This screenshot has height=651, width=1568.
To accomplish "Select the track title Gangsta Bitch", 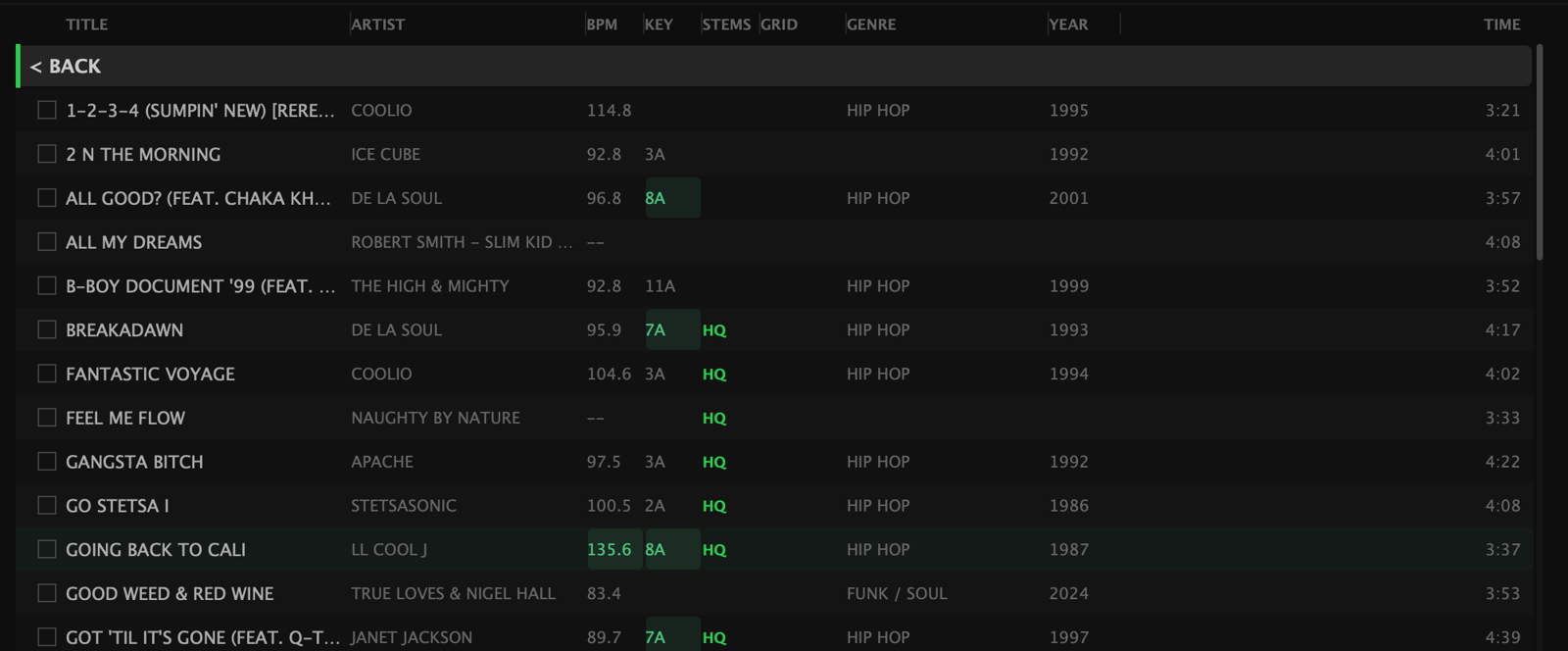I will point(134,462).
